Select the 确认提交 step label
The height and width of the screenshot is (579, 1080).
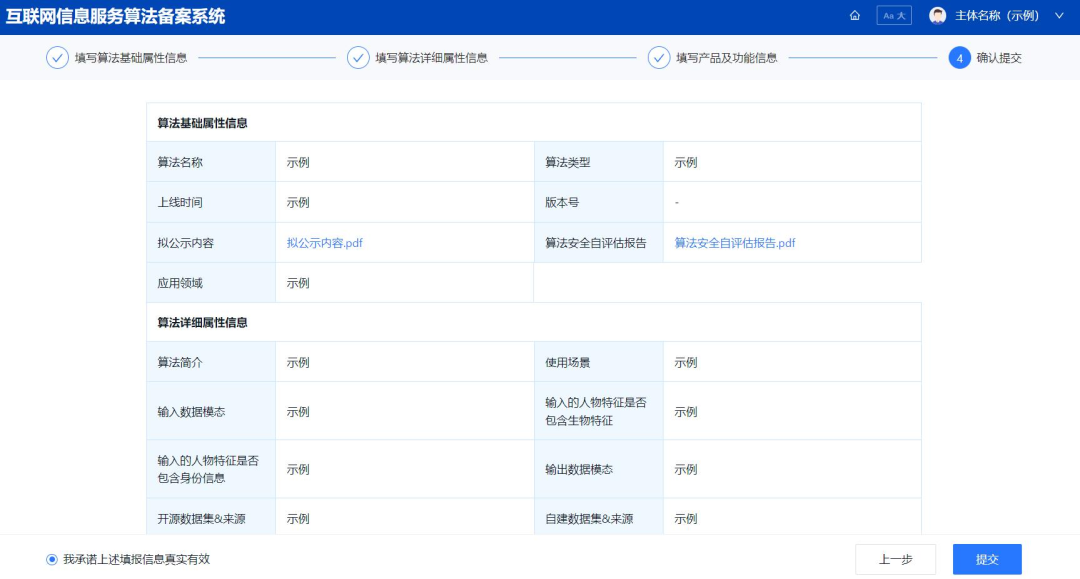999,58
